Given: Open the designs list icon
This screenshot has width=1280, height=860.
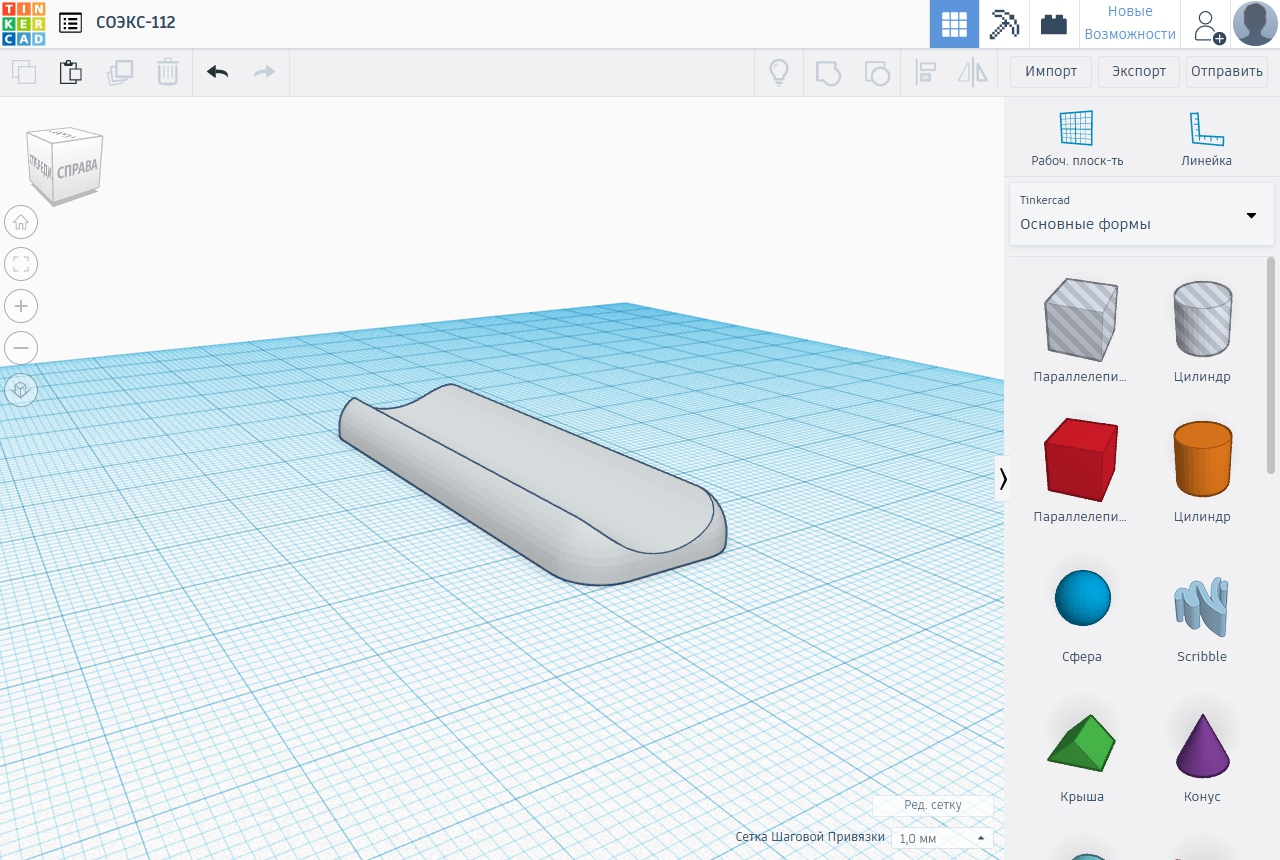Looking at the screenshot, I should (71, 23).
